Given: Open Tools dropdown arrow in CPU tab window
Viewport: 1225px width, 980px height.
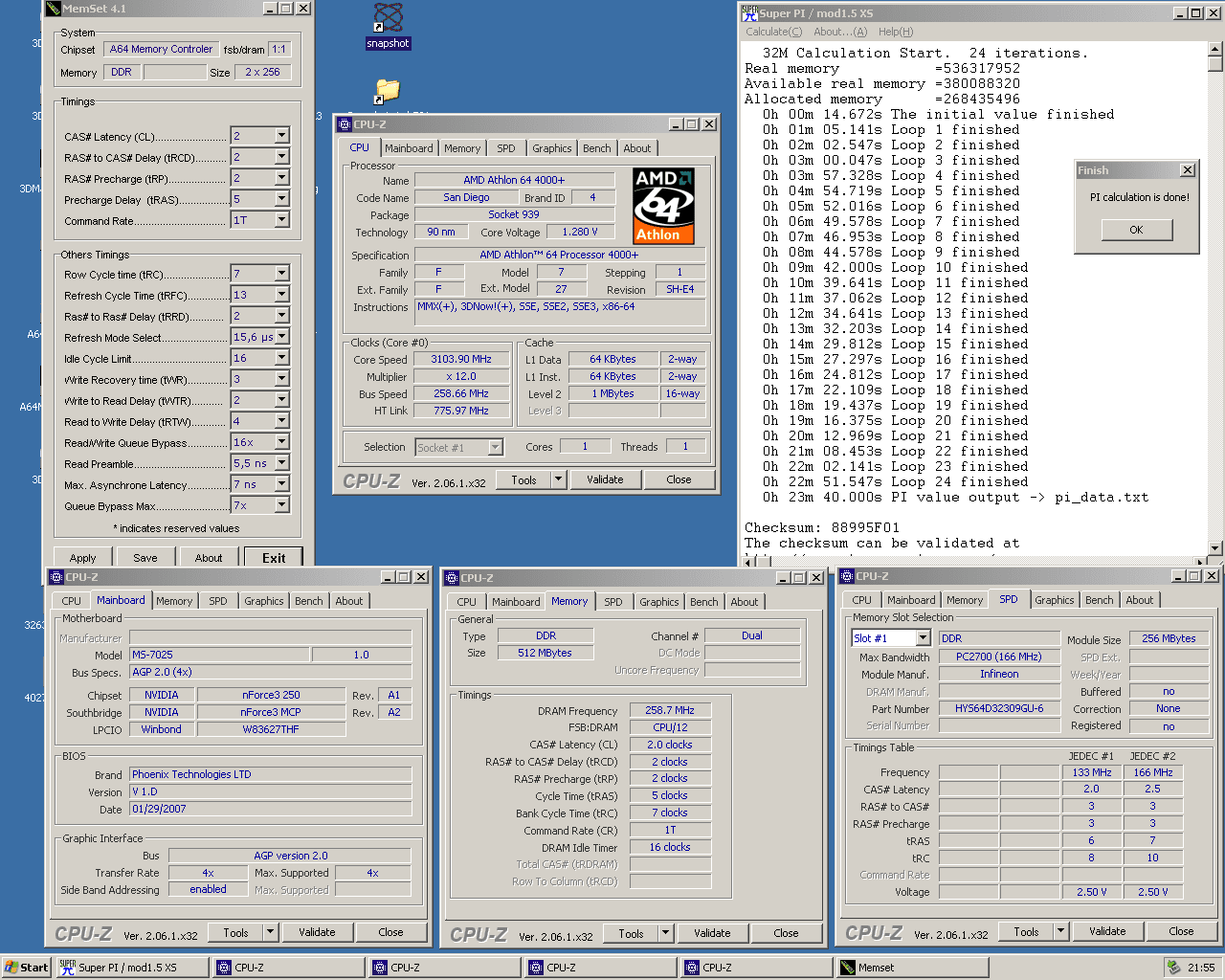Looking at the screenshot, I should tap(558, 479).
